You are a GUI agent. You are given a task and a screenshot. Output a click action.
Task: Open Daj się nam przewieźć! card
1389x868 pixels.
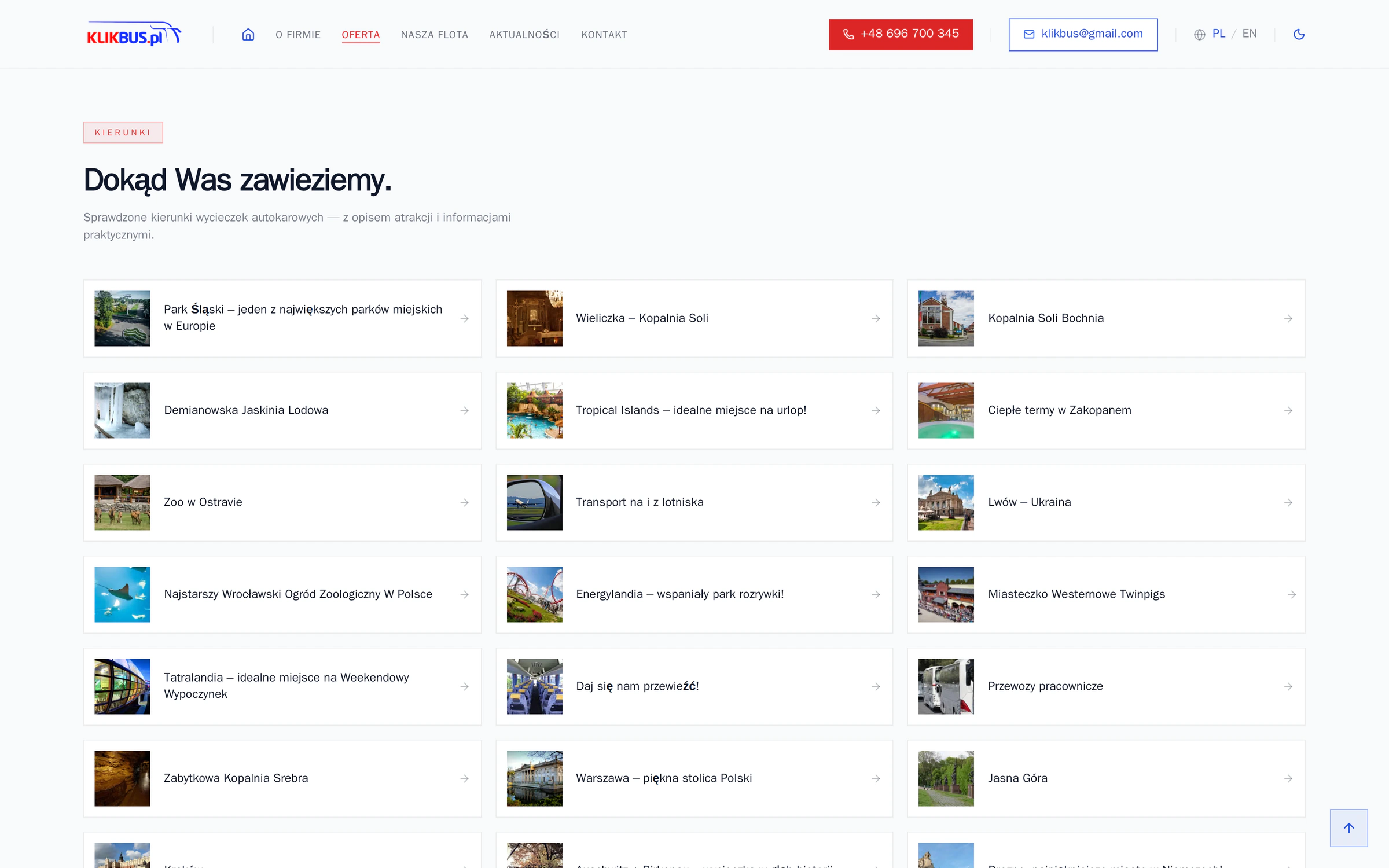pyautogui.click(x=694, y=686)
